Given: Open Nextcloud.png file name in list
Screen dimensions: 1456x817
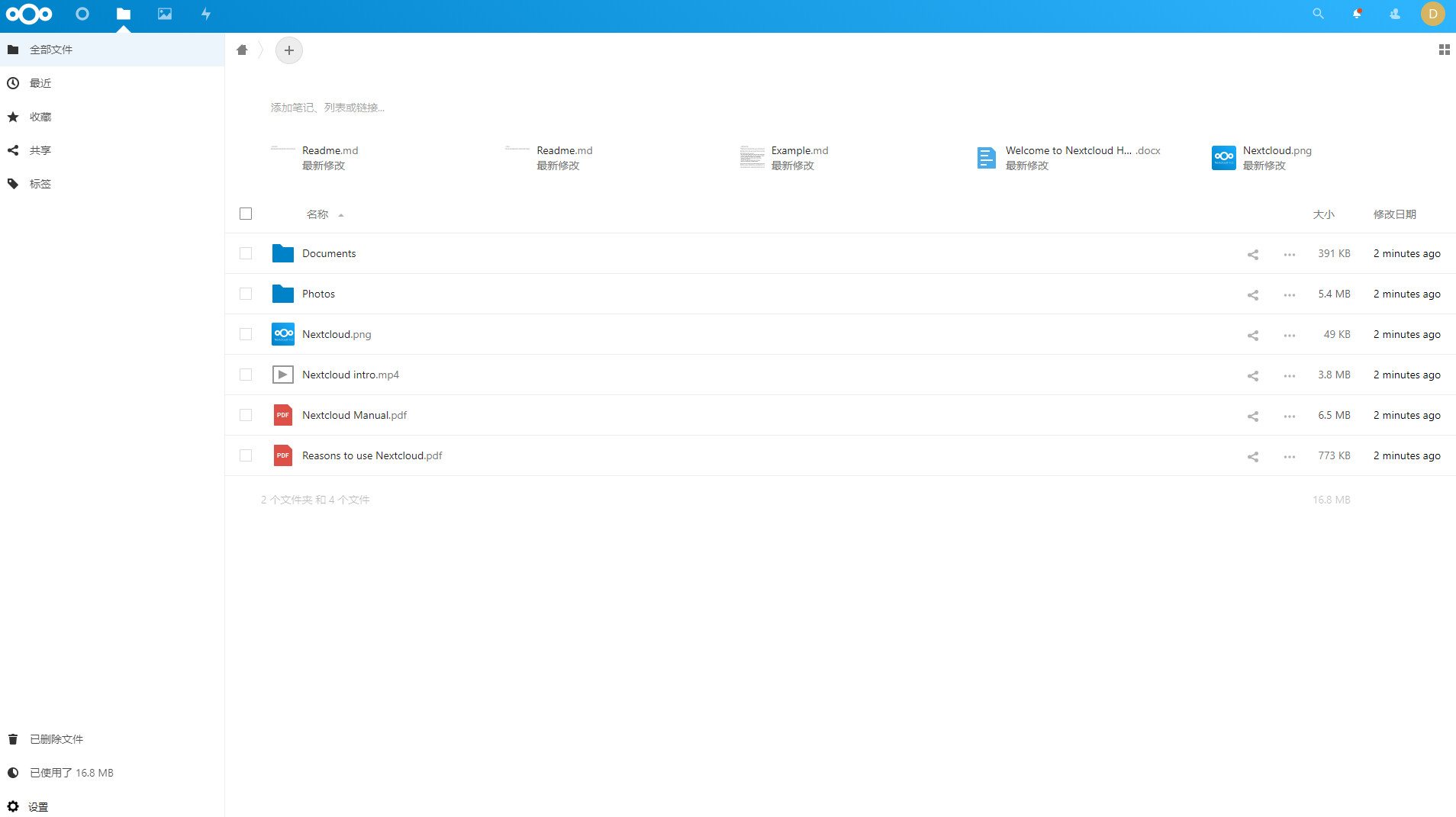Looking at the screenshot, I should click(337, 334).
